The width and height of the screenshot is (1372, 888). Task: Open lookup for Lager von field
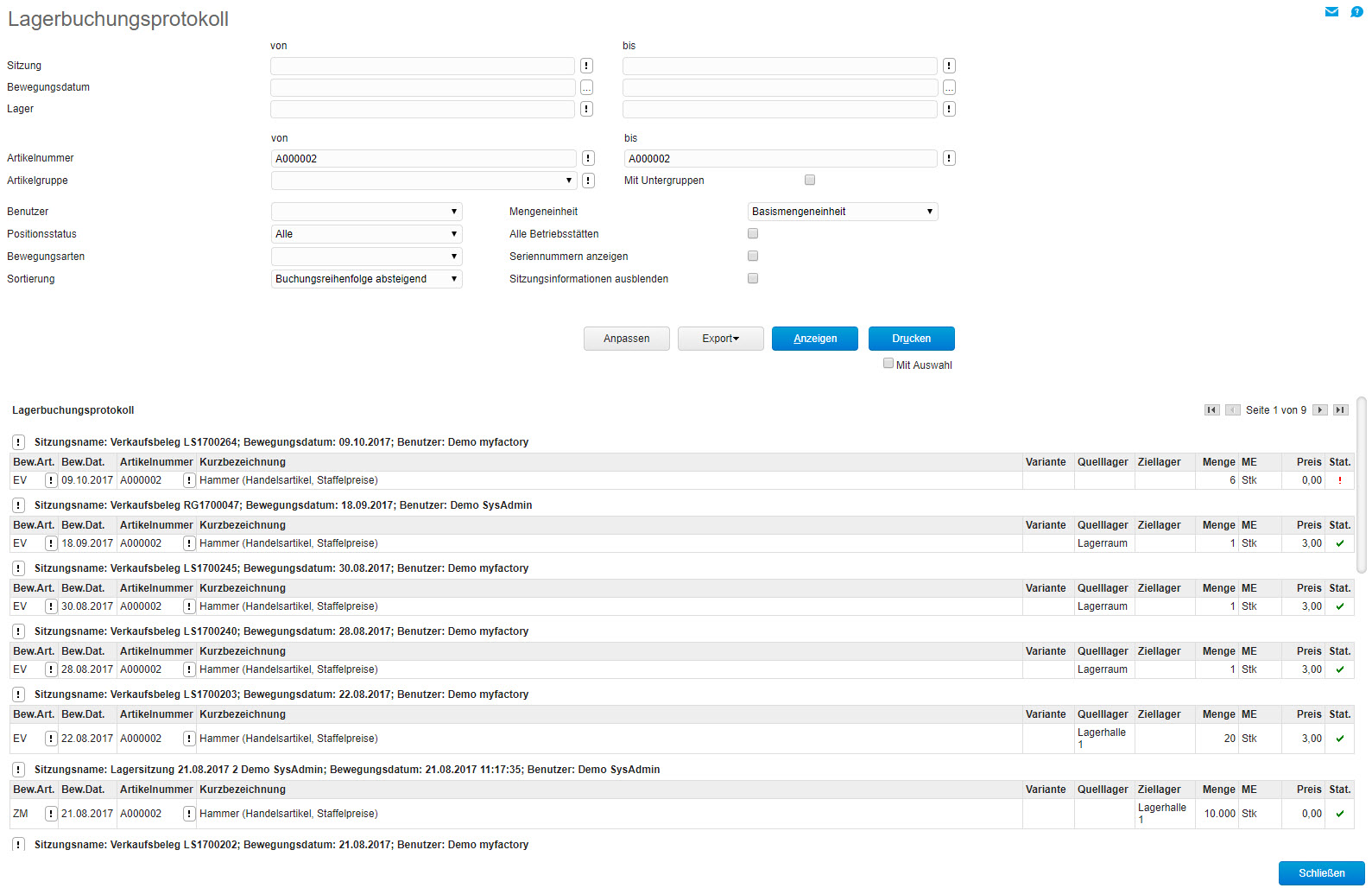(x=586, y=109)
